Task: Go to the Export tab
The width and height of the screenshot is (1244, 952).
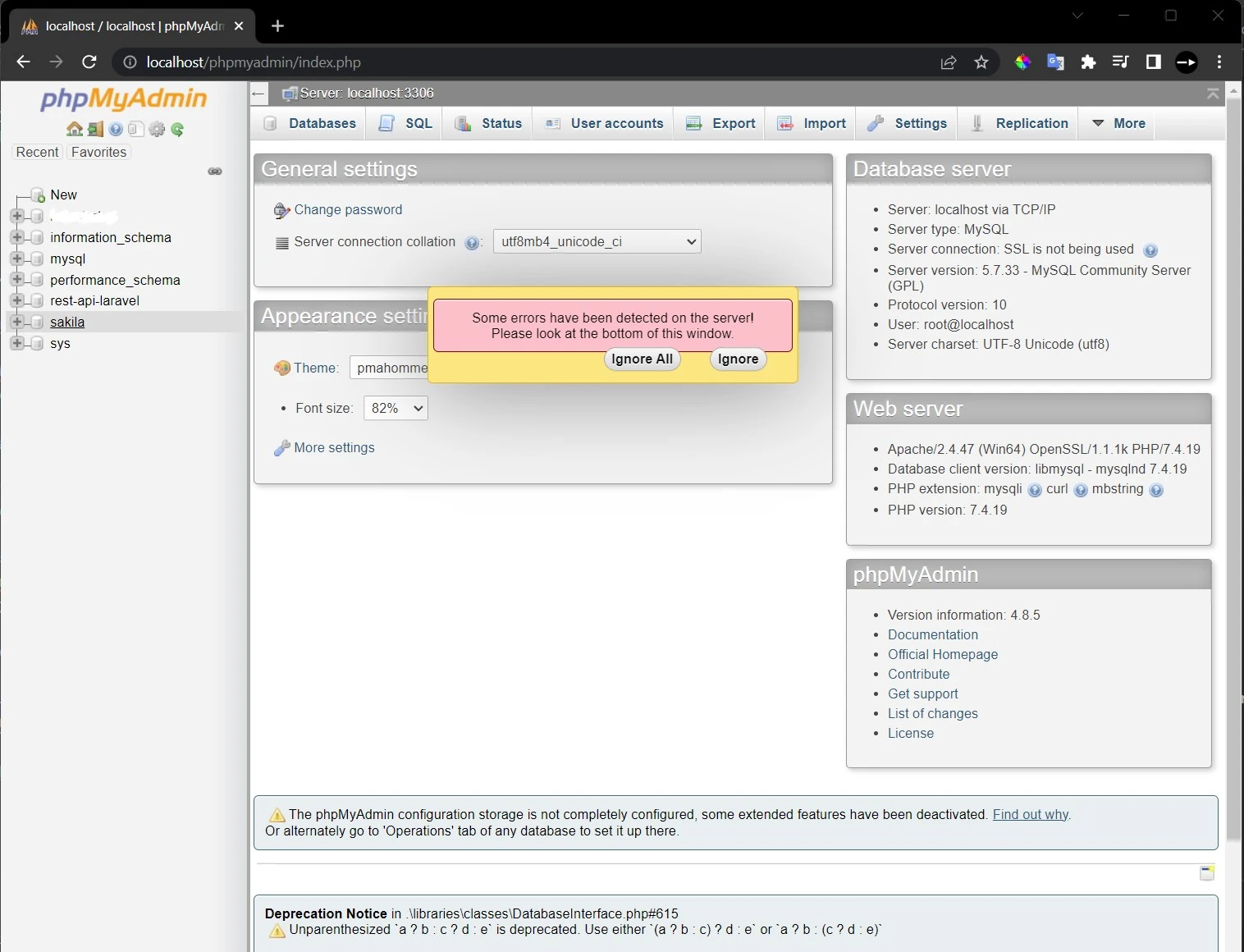Action: [x=720, y=123]
